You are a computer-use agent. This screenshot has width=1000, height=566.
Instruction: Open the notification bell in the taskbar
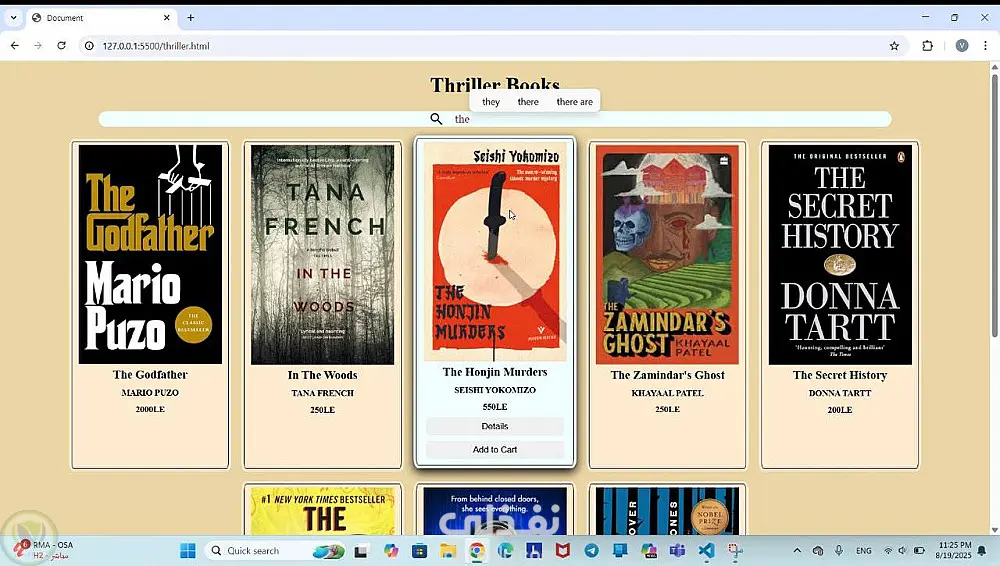[x=983, y=550]
